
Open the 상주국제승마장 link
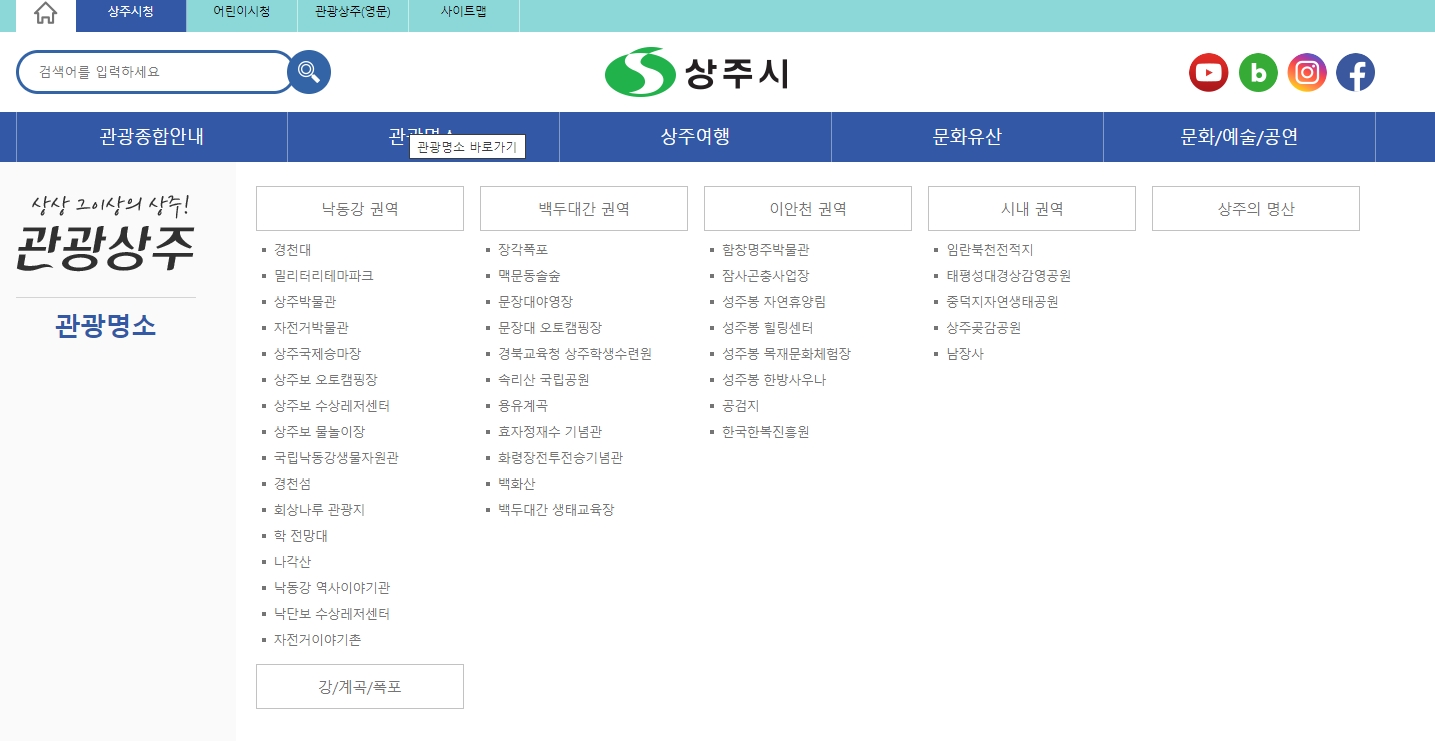point(317,354)
